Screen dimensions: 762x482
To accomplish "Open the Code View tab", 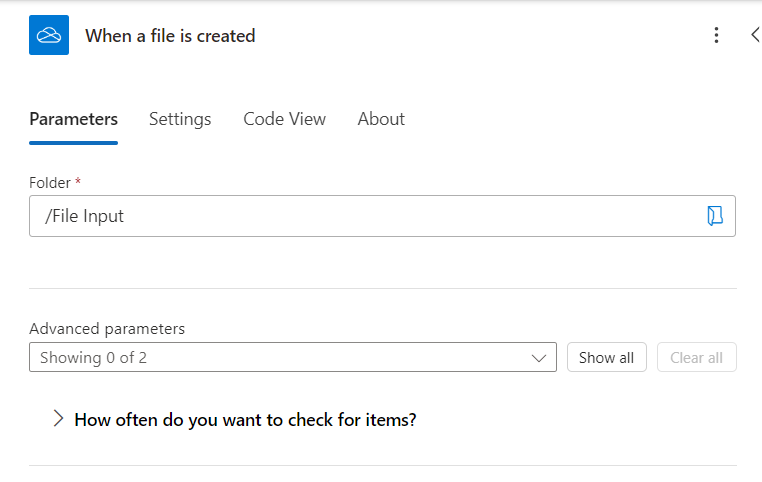I will pyautogui.click(x=284, y=119).
